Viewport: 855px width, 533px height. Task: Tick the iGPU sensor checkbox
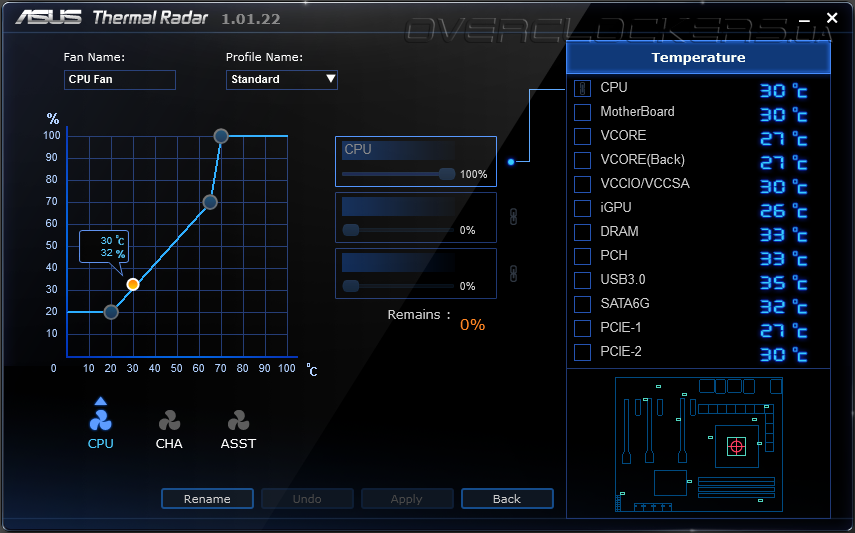pyautogui.click(x=582, y=208)
